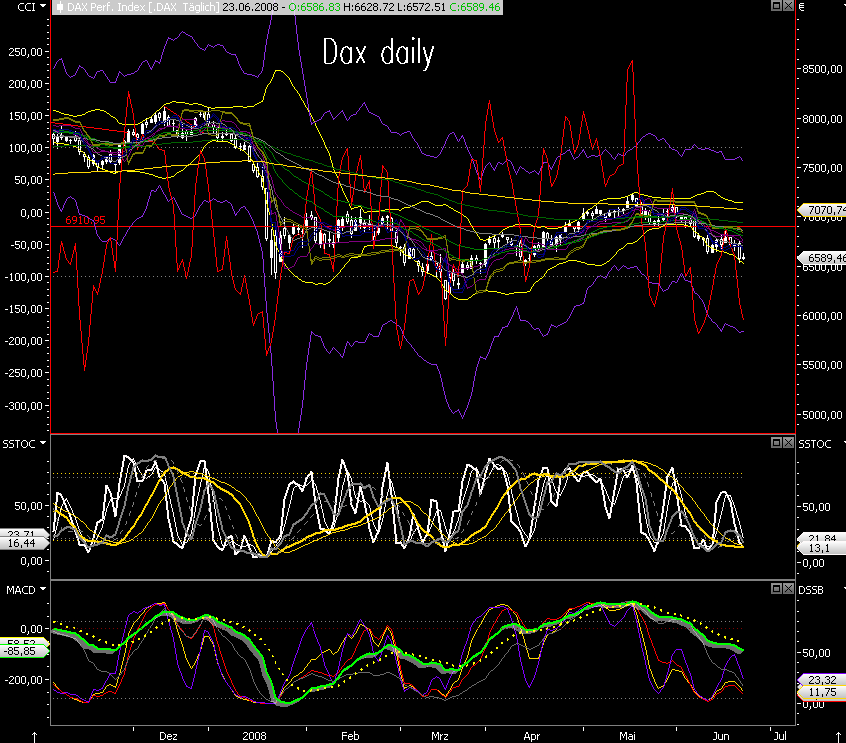Click the 23,32 value marker on the DSSB axis
Image resolution: width=846 pixels, height=743 pixels.
tap(822, 680)
